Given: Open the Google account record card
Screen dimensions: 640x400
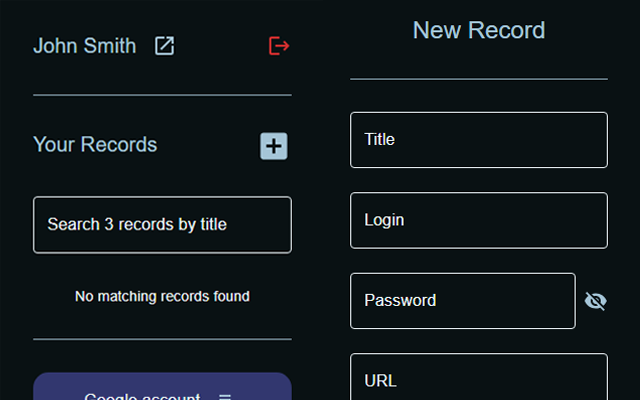Looking at the screenshot, I should click(162, 386).
